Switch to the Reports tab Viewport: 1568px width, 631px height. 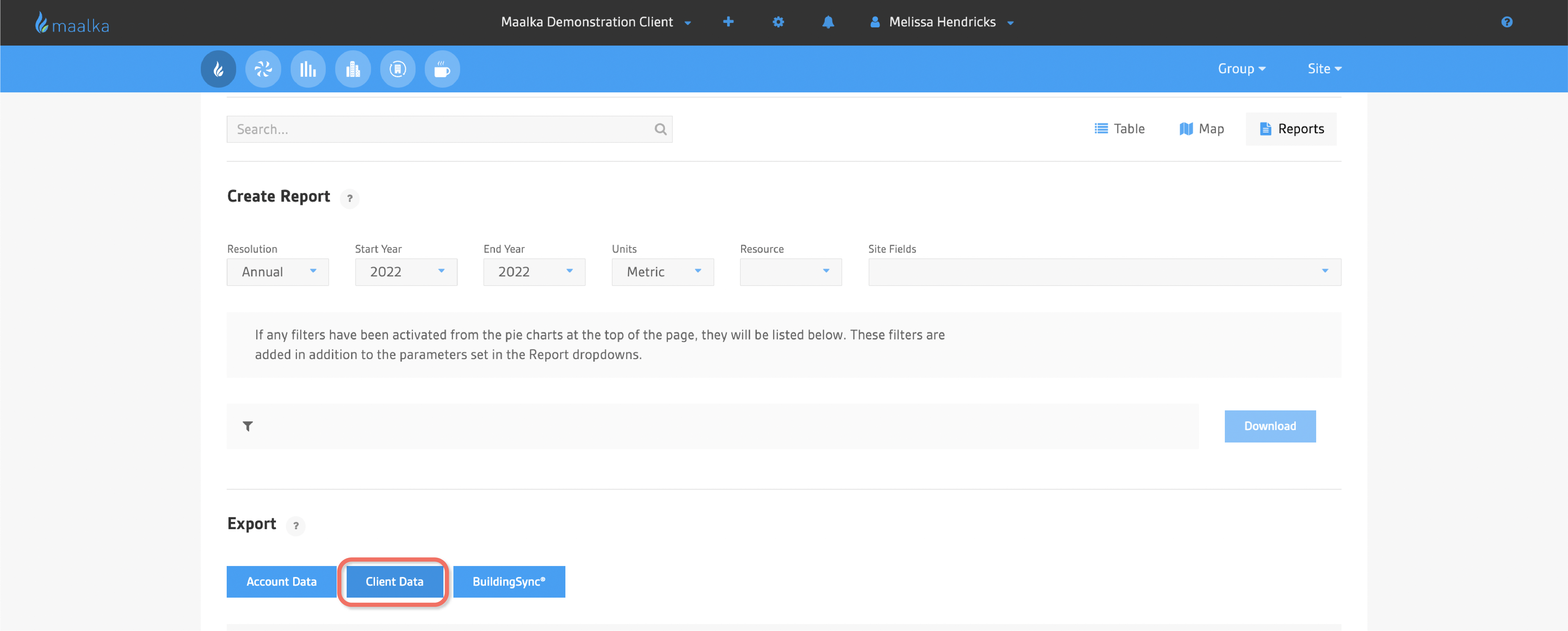tap(1291, 129)
